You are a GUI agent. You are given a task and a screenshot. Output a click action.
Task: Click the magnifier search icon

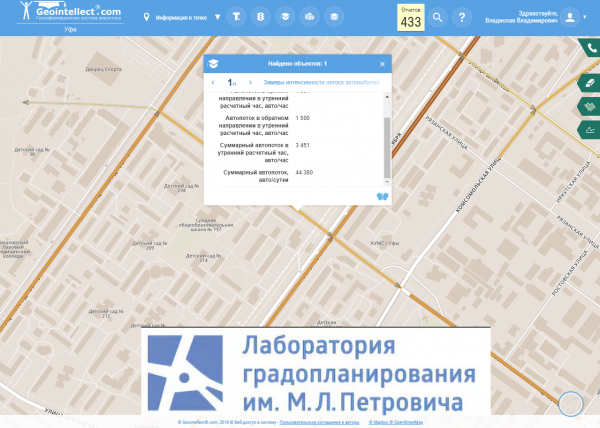(x=437, y=17)
